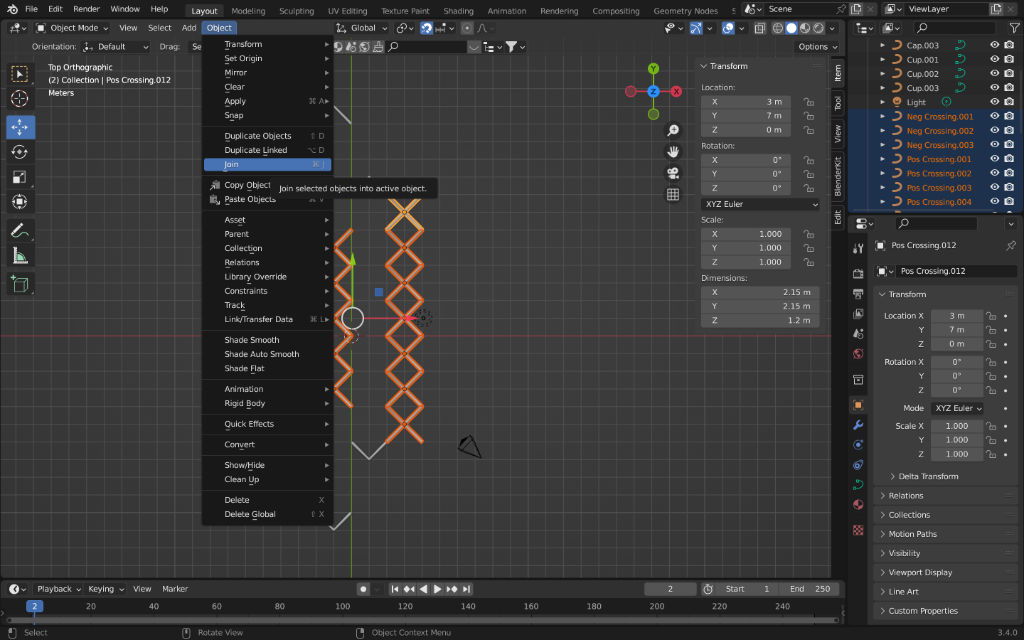Select the Rotate tool in left toolbar

click(20, 152)
